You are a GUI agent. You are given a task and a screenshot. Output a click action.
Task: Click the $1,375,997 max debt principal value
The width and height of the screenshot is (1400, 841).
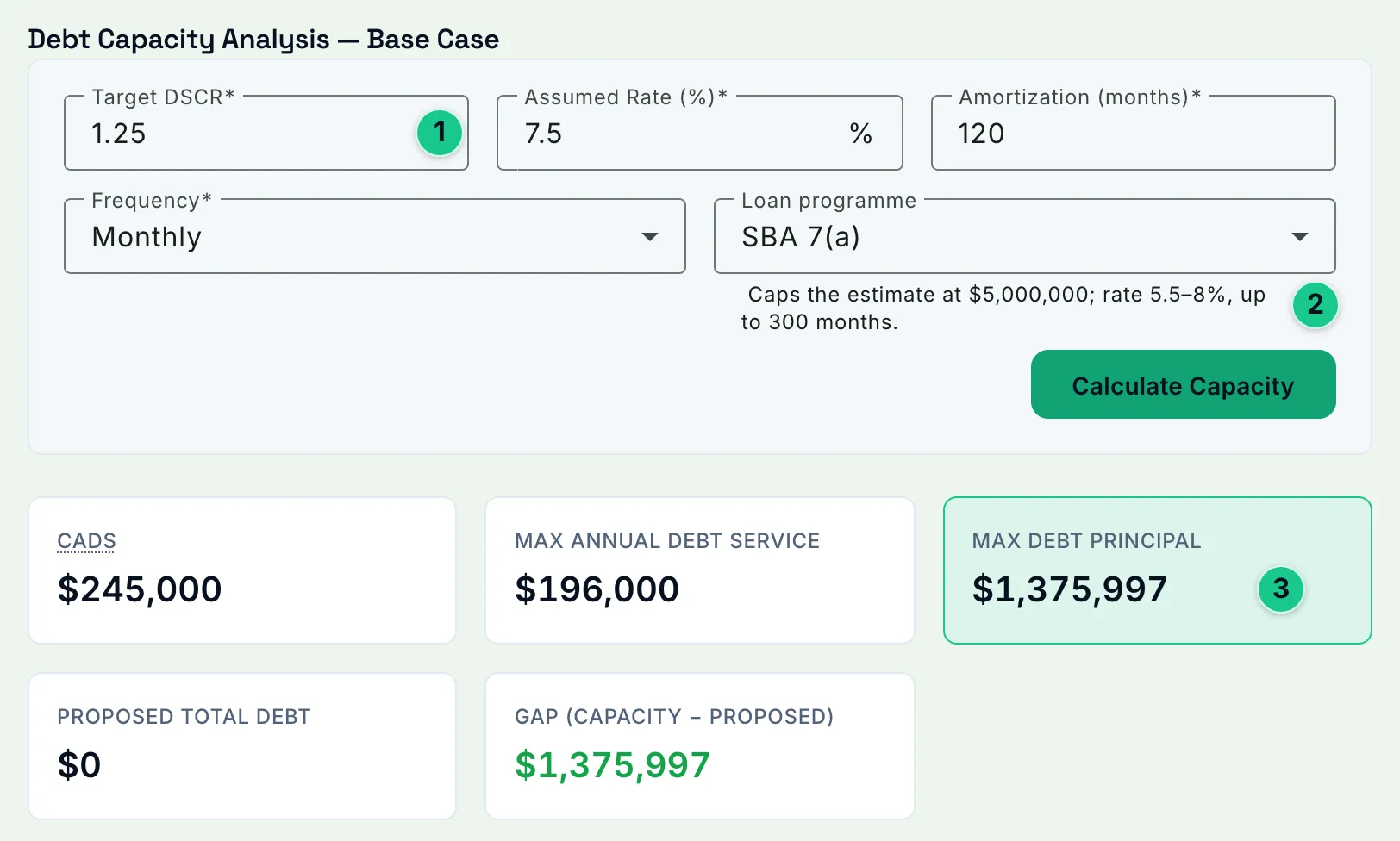tap(1069, 589)
